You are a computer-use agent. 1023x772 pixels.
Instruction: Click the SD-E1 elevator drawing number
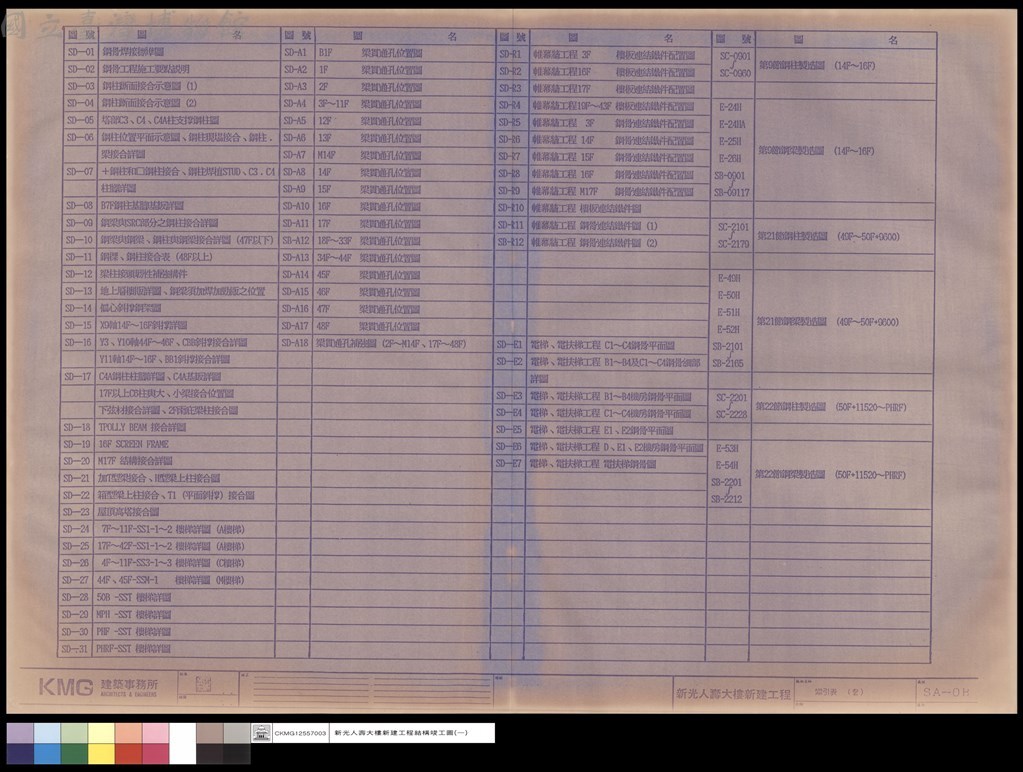tap(510, 345)
